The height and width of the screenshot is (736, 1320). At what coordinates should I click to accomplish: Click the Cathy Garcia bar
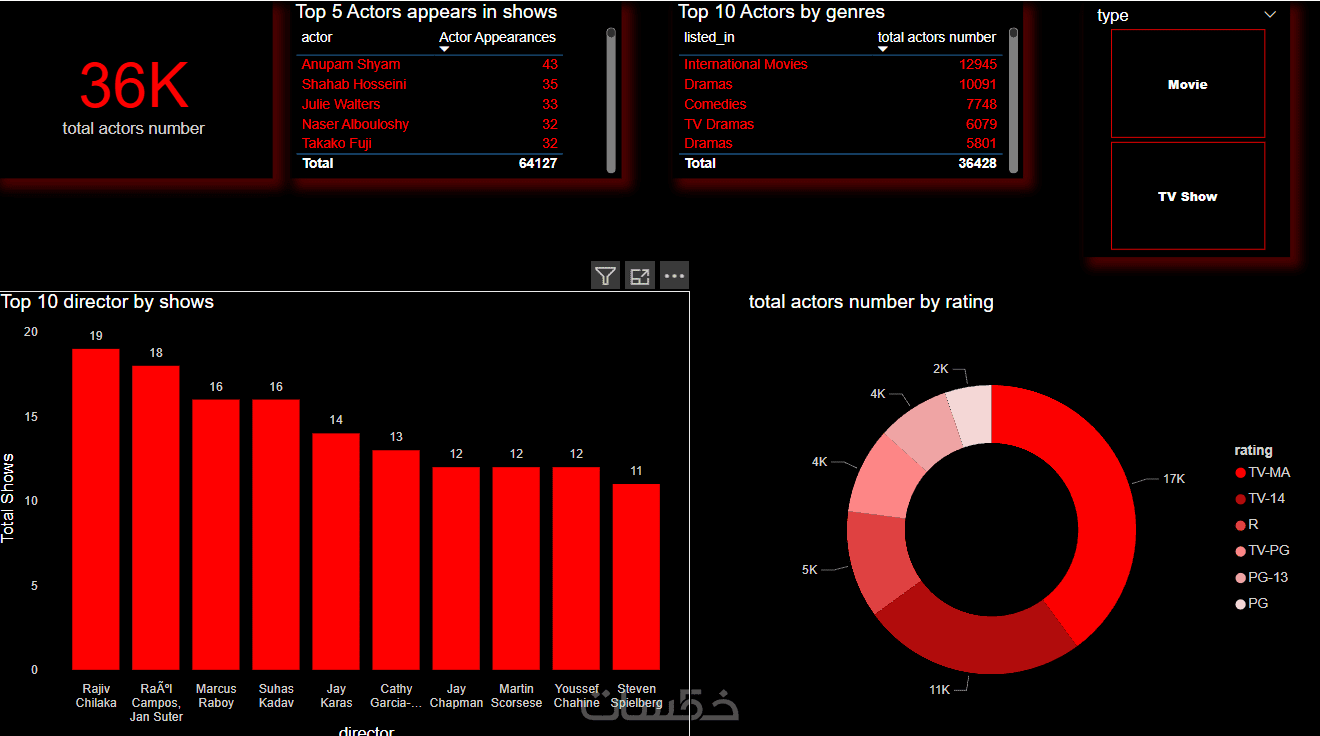(x=396, y=560)
